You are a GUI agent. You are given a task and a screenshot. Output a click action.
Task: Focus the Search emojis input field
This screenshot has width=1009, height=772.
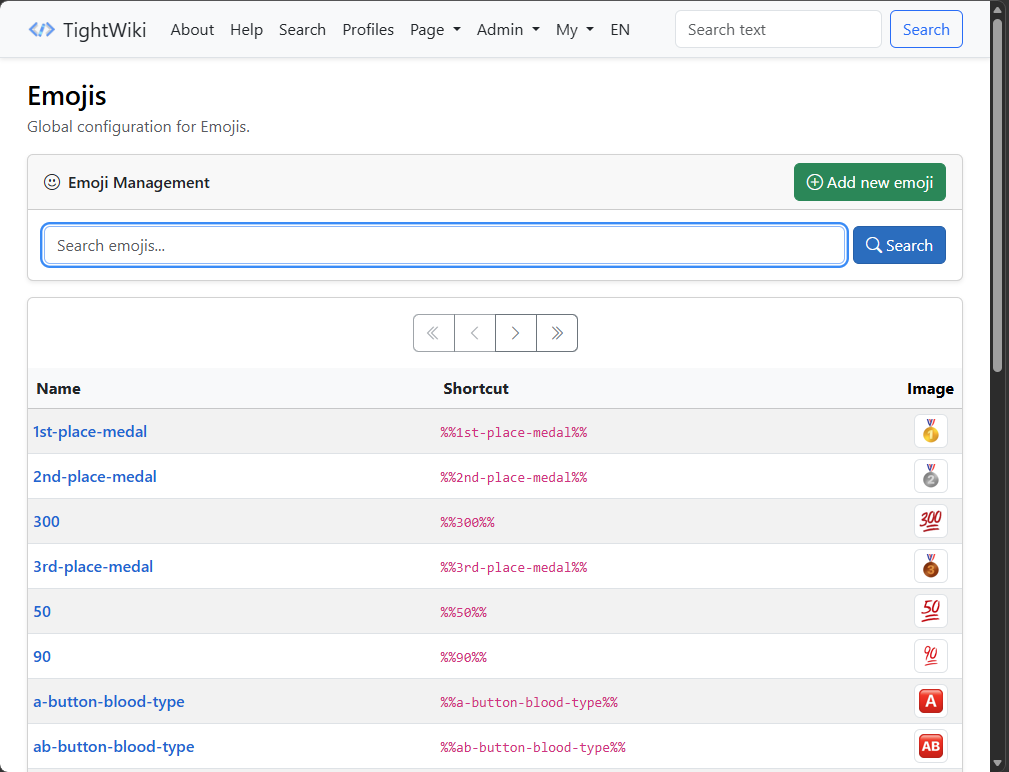[444, 245]
